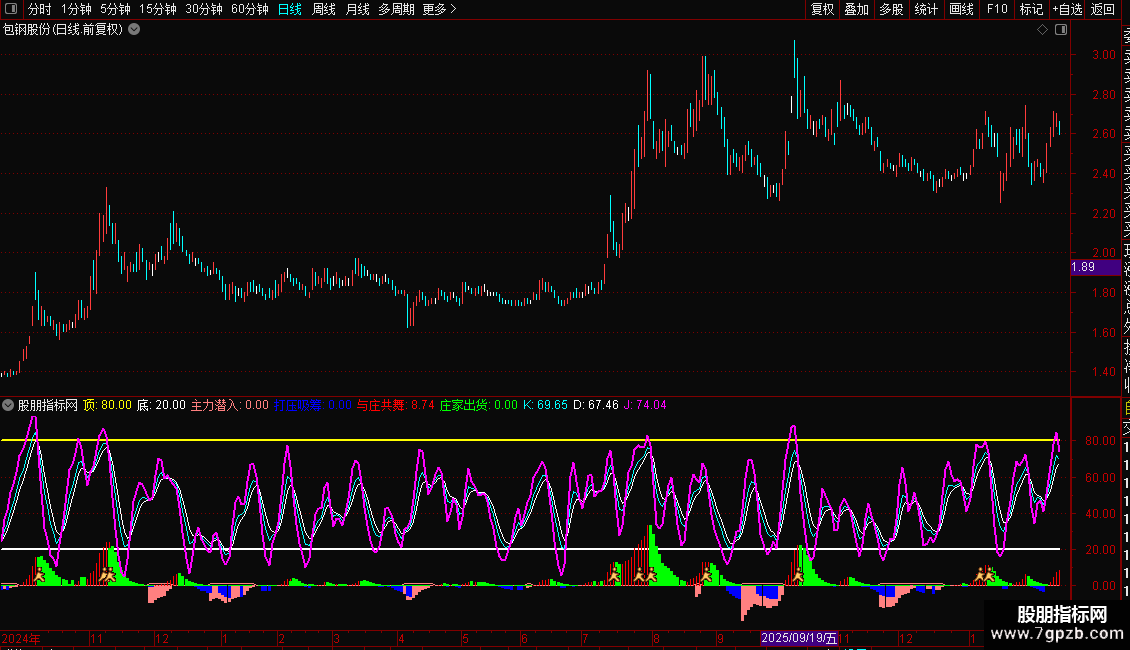The width and height of the screenshot is (1130, 650).
Task: Click the purple 1.89 price tag
Action: pos(1095,267)
